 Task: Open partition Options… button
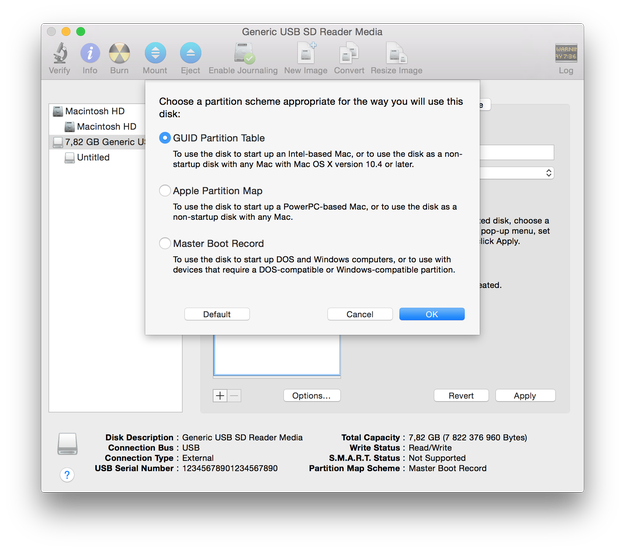312,396
